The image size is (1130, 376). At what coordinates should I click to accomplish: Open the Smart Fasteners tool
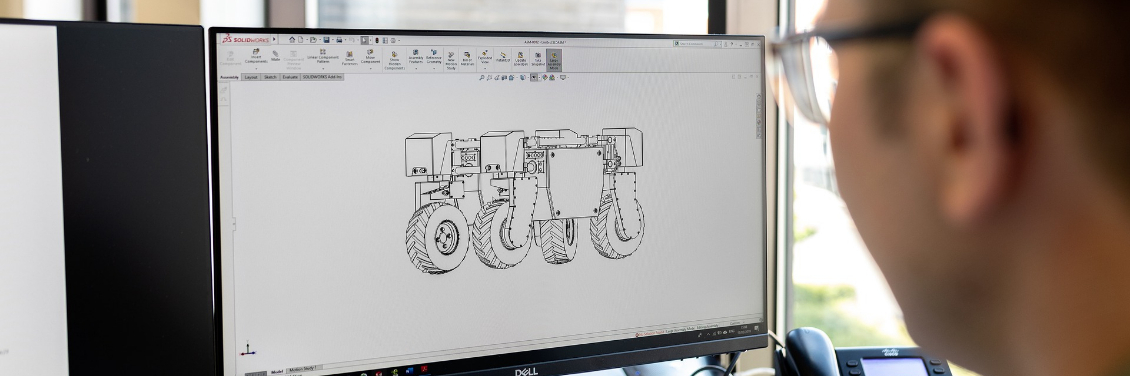(350, 58)
